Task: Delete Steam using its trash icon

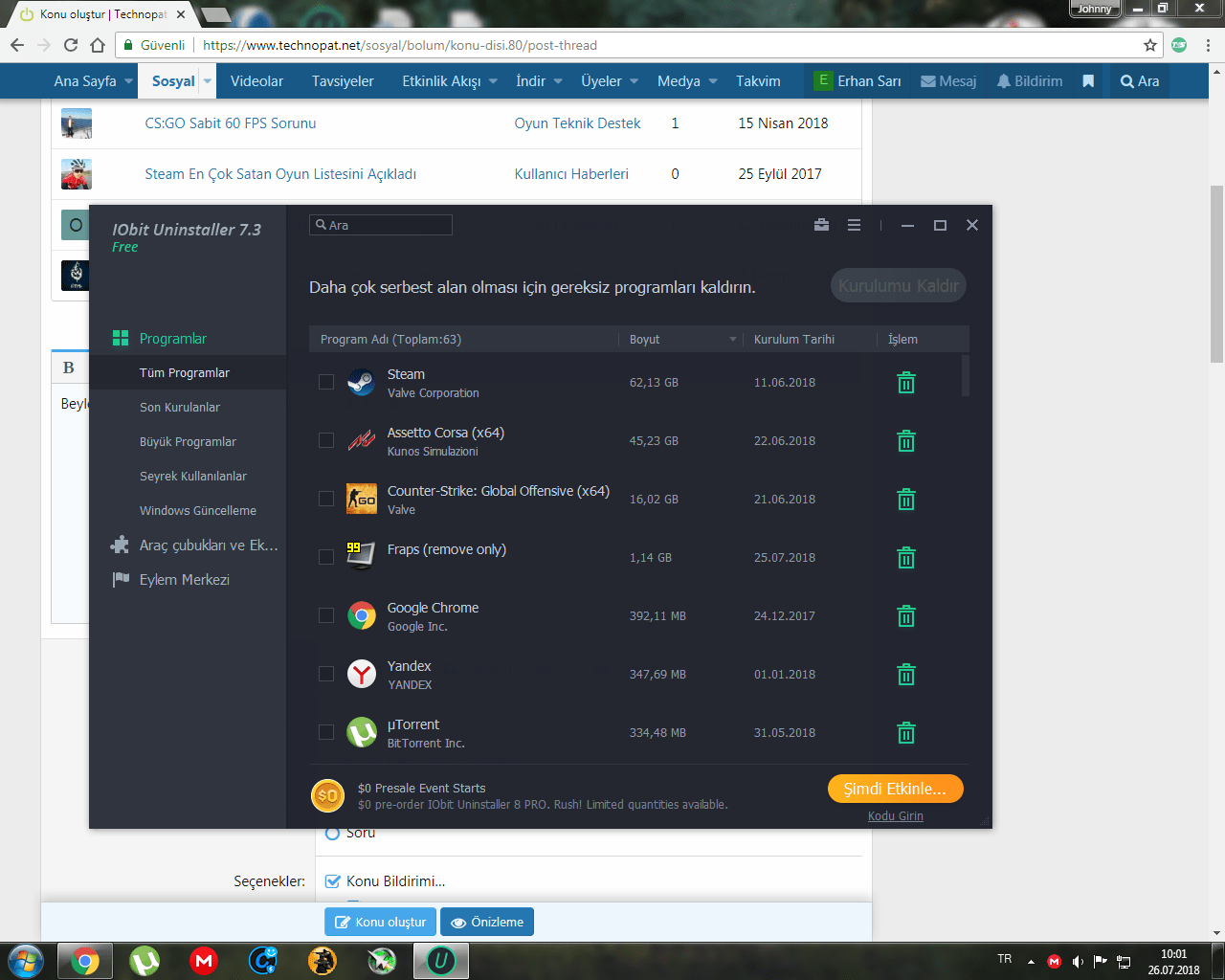Action: 906,383
